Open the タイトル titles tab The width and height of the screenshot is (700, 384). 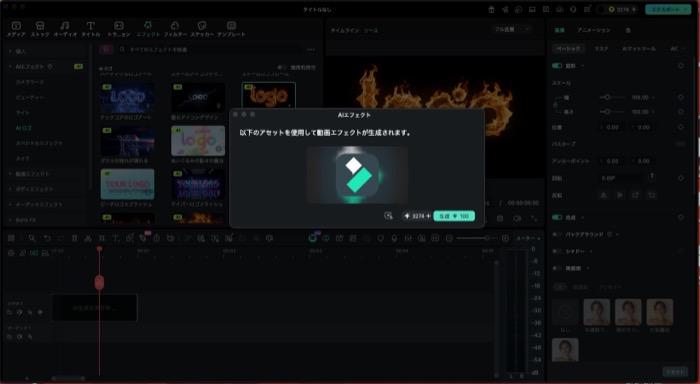point(91,29)
